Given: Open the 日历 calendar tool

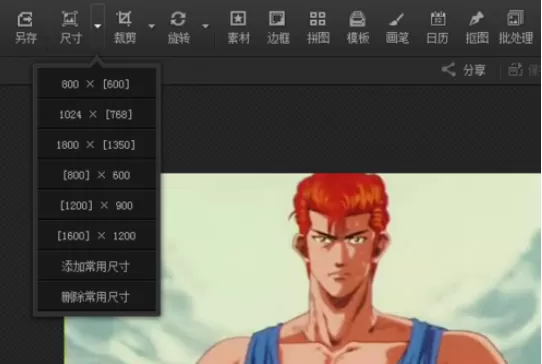Looking at the screenshot, I should [x=437, y=27].
